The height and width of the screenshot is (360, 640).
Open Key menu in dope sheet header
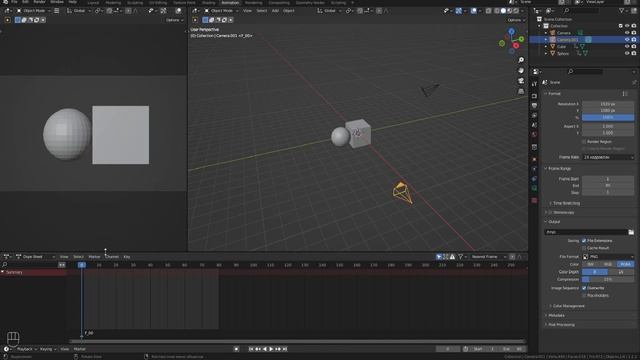click(127, 257)
